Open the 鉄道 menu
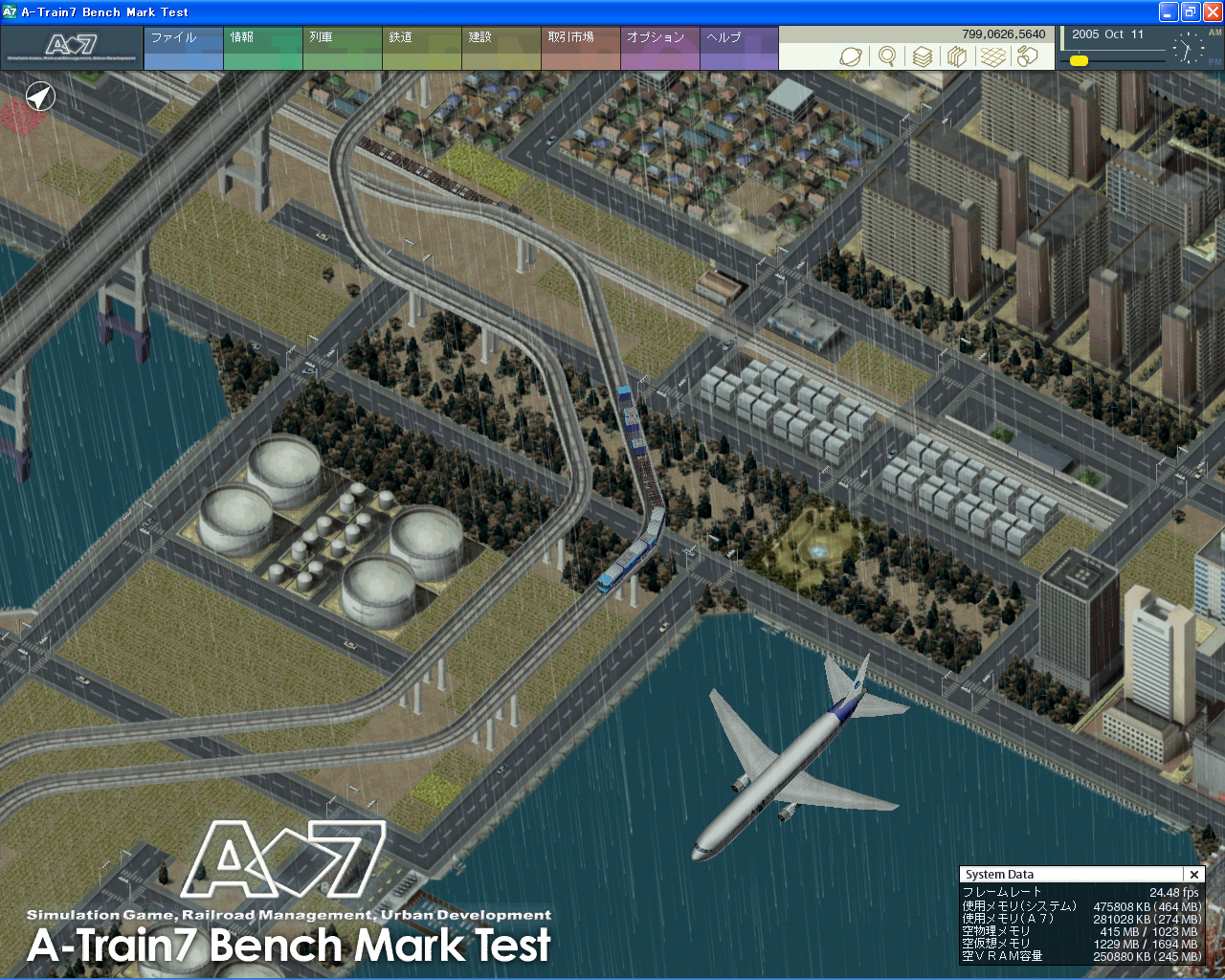 click(422, 48)
